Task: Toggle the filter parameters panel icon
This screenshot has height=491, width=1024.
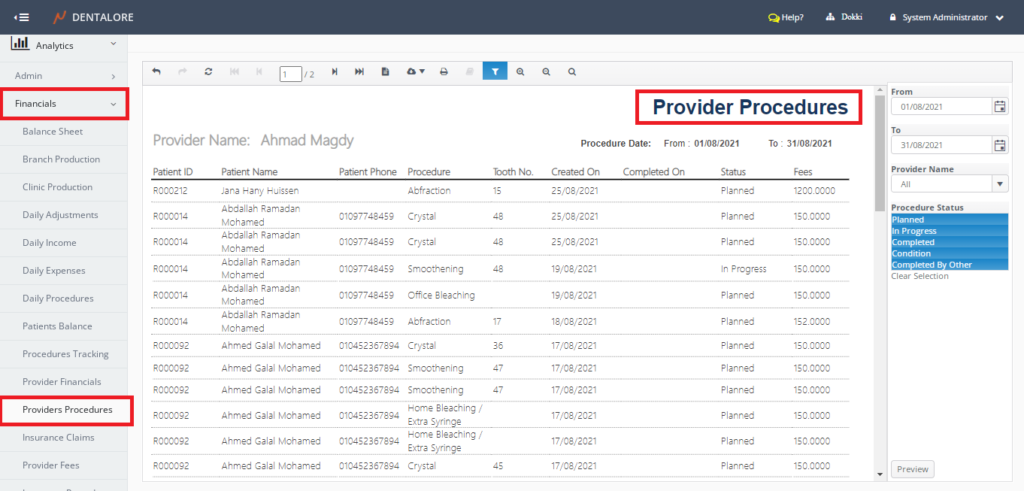Action: (495, 72)
